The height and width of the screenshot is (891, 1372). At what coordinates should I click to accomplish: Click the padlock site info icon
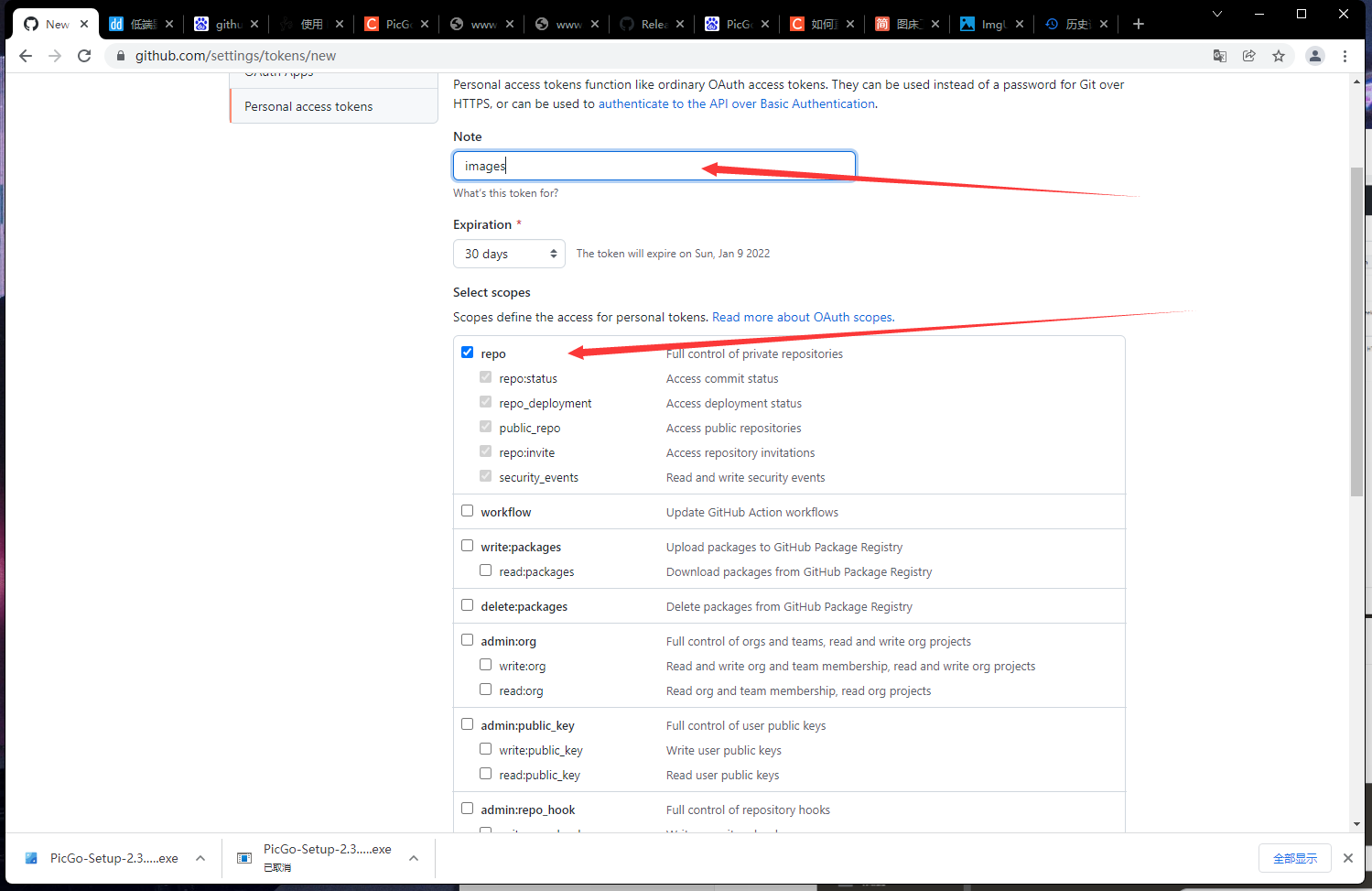click(x=120, y=56)
